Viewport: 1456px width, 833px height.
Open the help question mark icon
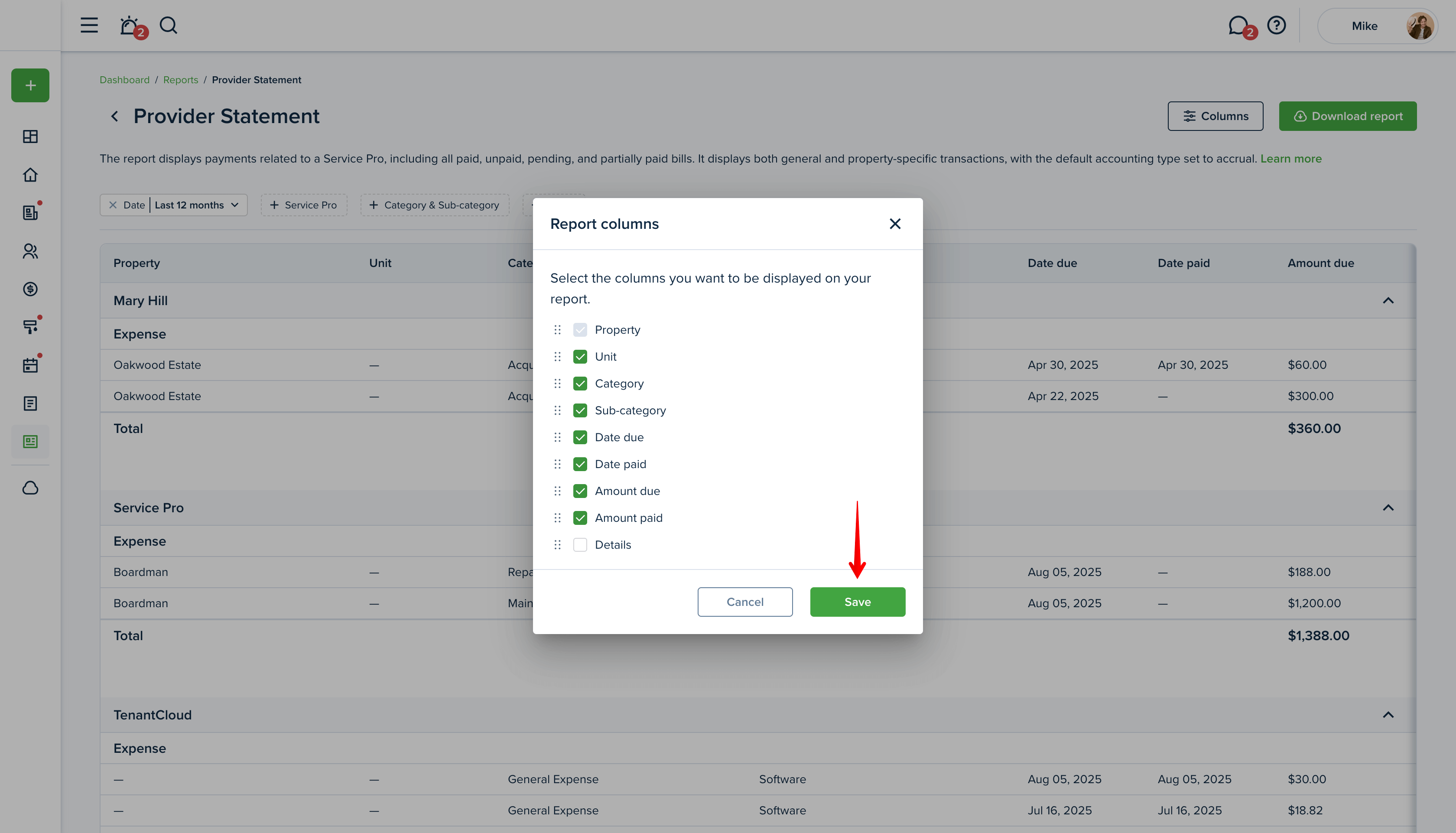point(1277,25)
